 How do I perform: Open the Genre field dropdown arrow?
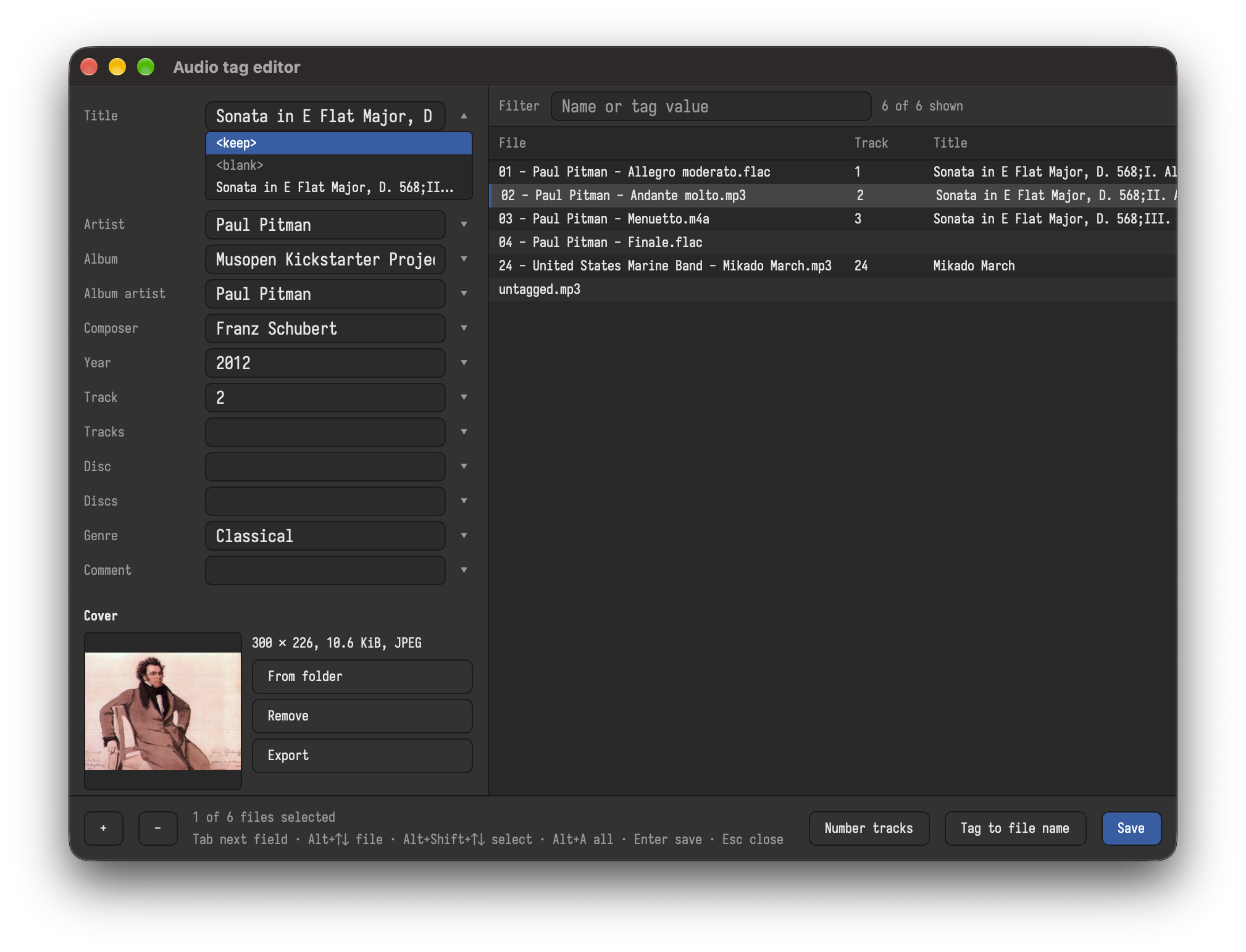pyautogui.click(x=464, y=536)
